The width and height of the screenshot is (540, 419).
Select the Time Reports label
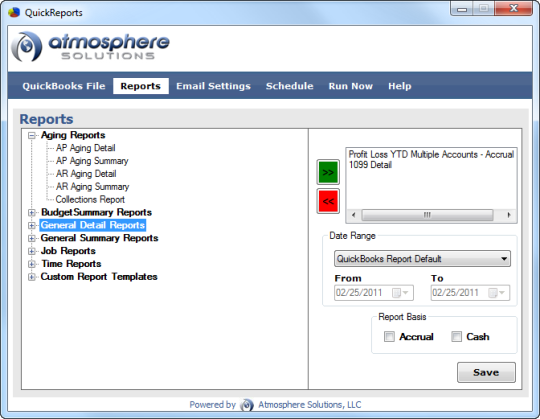coord(71,264)
